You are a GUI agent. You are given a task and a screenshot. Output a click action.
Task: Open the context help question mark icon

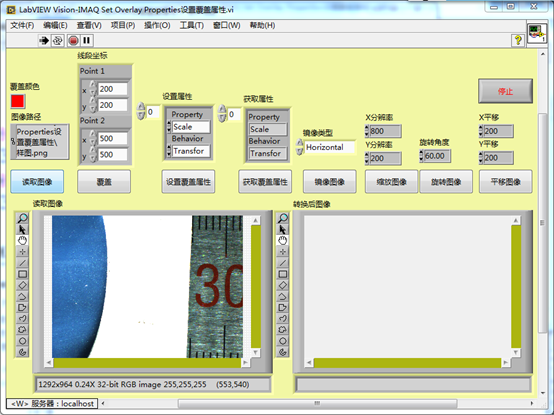click(518, 40)
